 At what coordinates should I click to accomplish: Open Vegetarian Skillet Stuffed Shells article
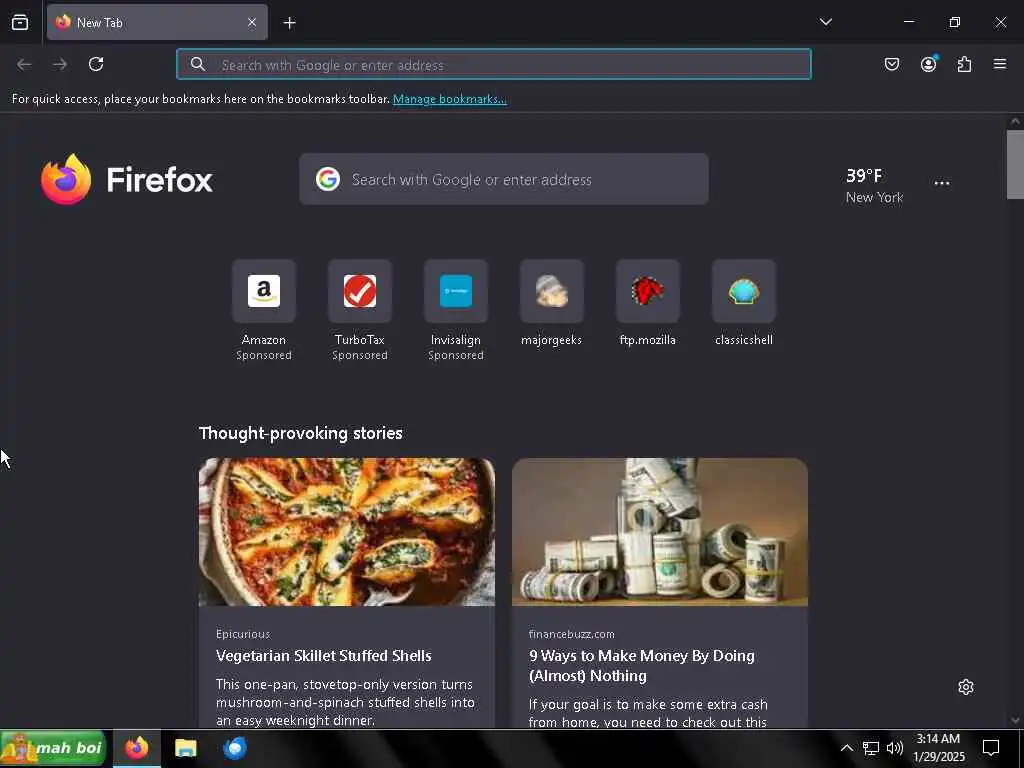(x=323, y=656)
